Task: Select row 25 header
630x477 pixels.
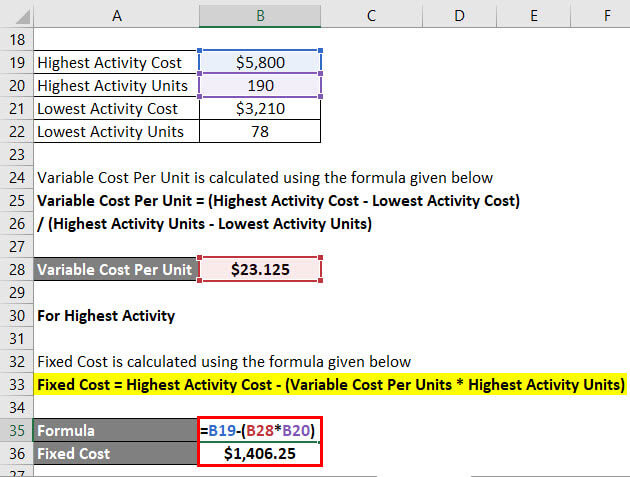Action: pyautogui.click(x=17, y=200)
